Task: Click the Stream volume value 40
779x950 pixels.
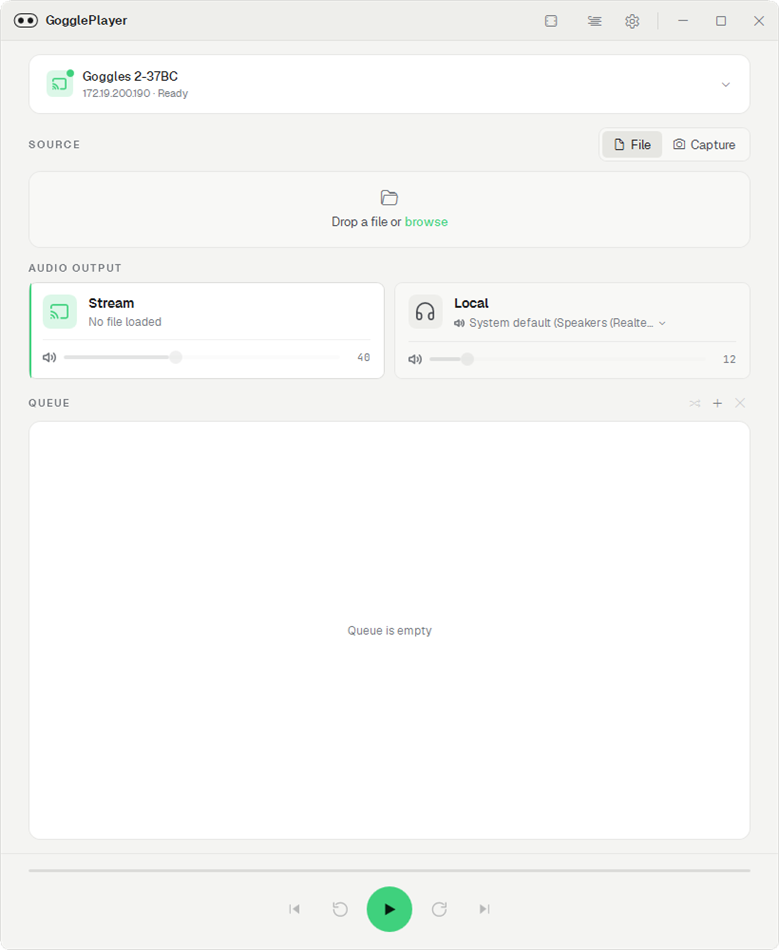Action: click(x=363, y=357)
